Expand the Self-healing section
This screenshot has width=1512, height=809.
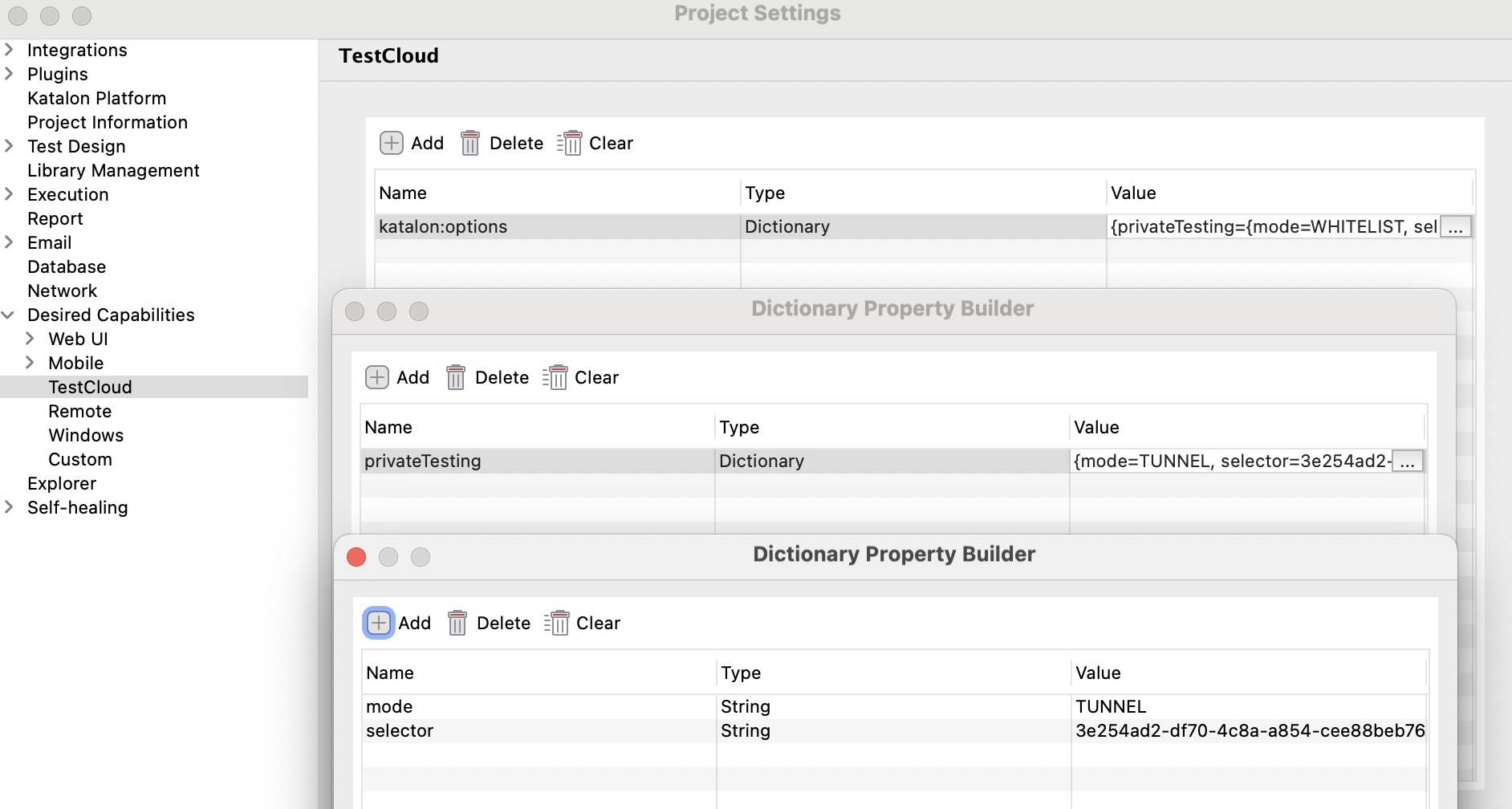click(9, 507)
